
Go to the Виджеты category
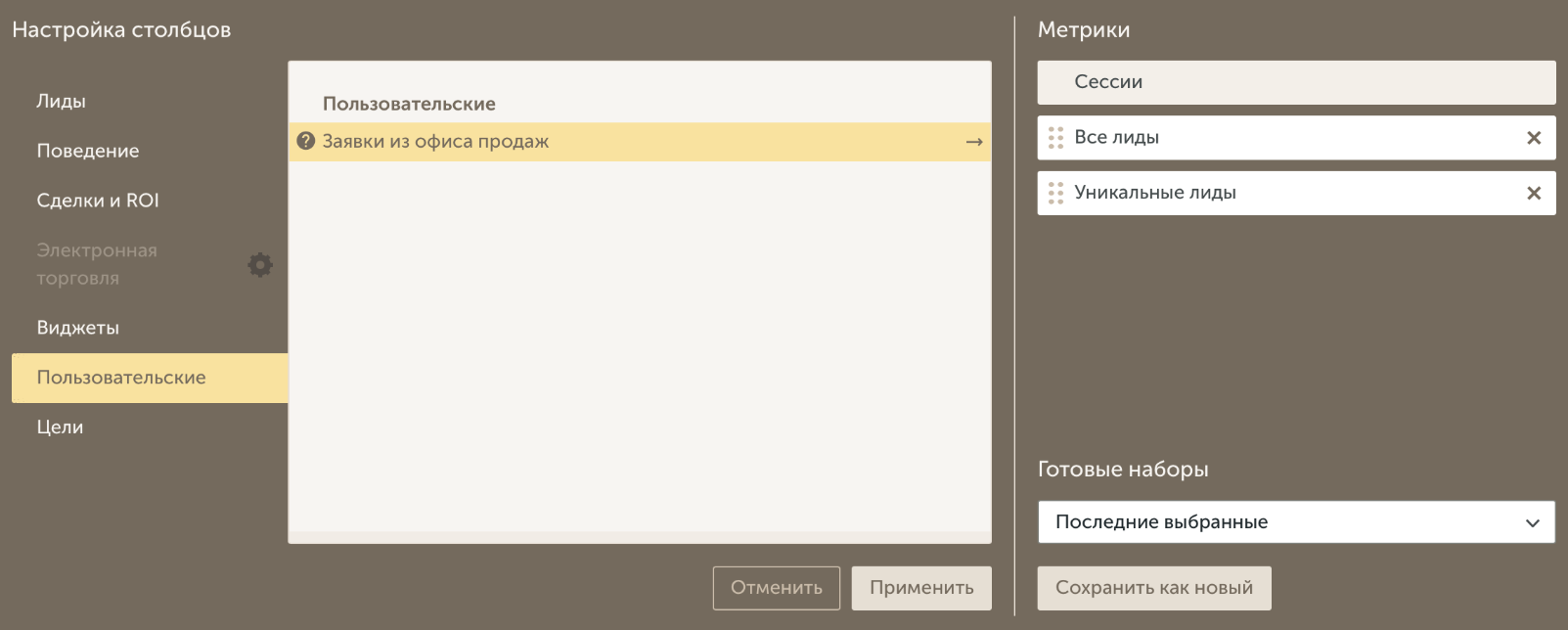78,328
